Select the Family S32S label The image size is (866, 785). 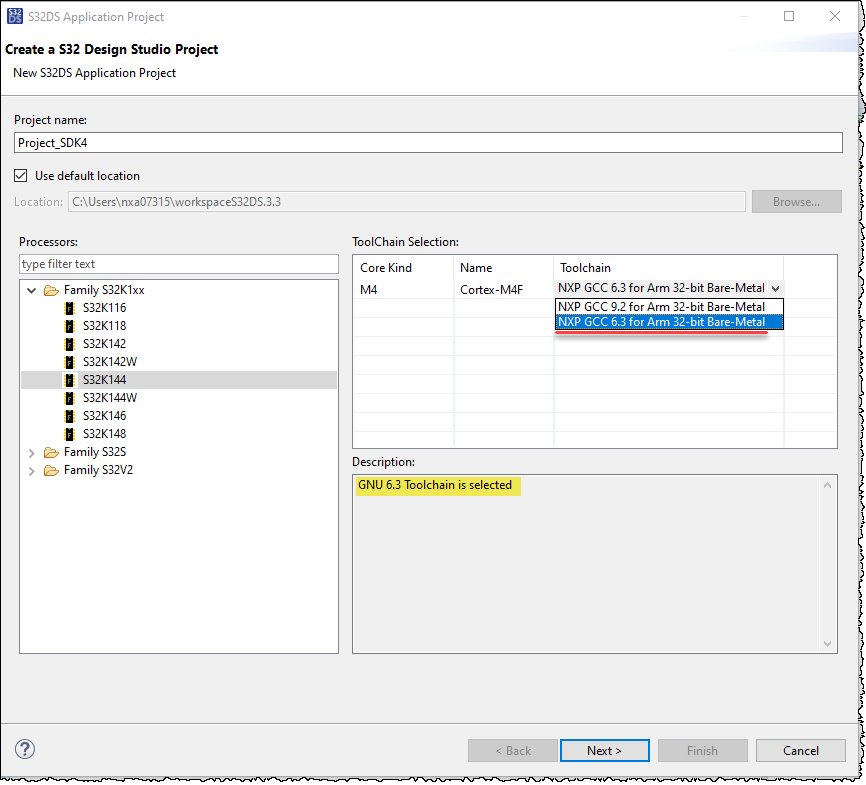[95, 452]
